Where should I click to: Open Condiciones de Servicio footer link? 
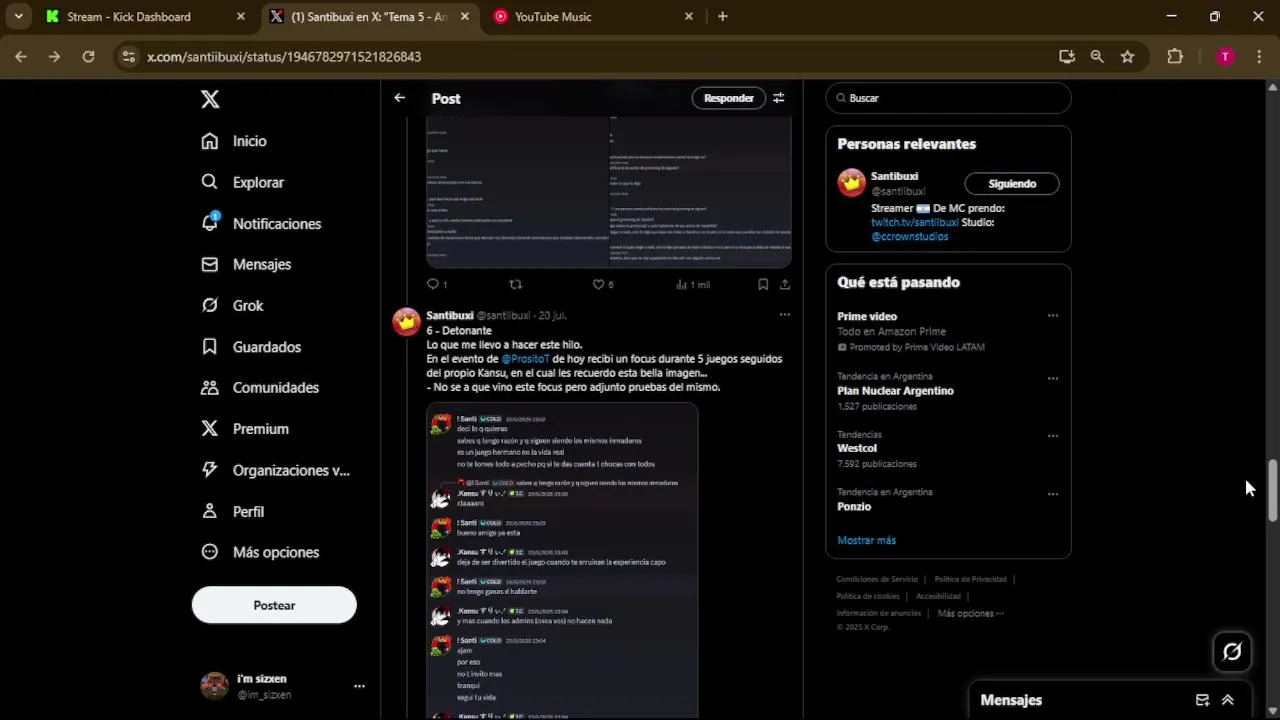point(877,579)
